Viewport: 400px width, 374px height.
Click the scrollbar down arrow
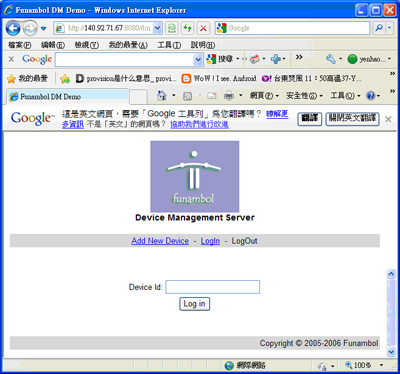pos(391,351)
